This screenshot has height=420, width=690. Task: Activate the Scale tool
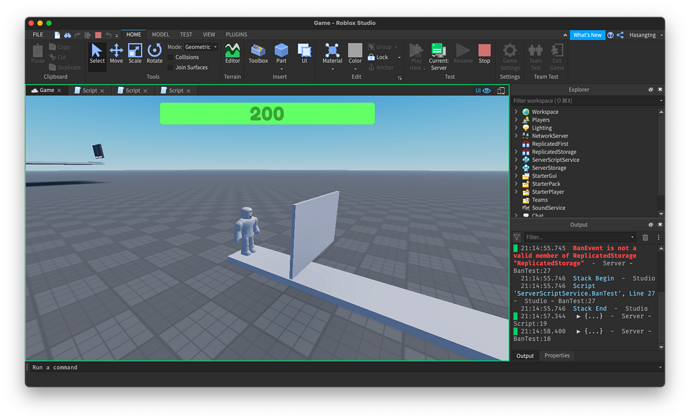[x=135, y=54]
